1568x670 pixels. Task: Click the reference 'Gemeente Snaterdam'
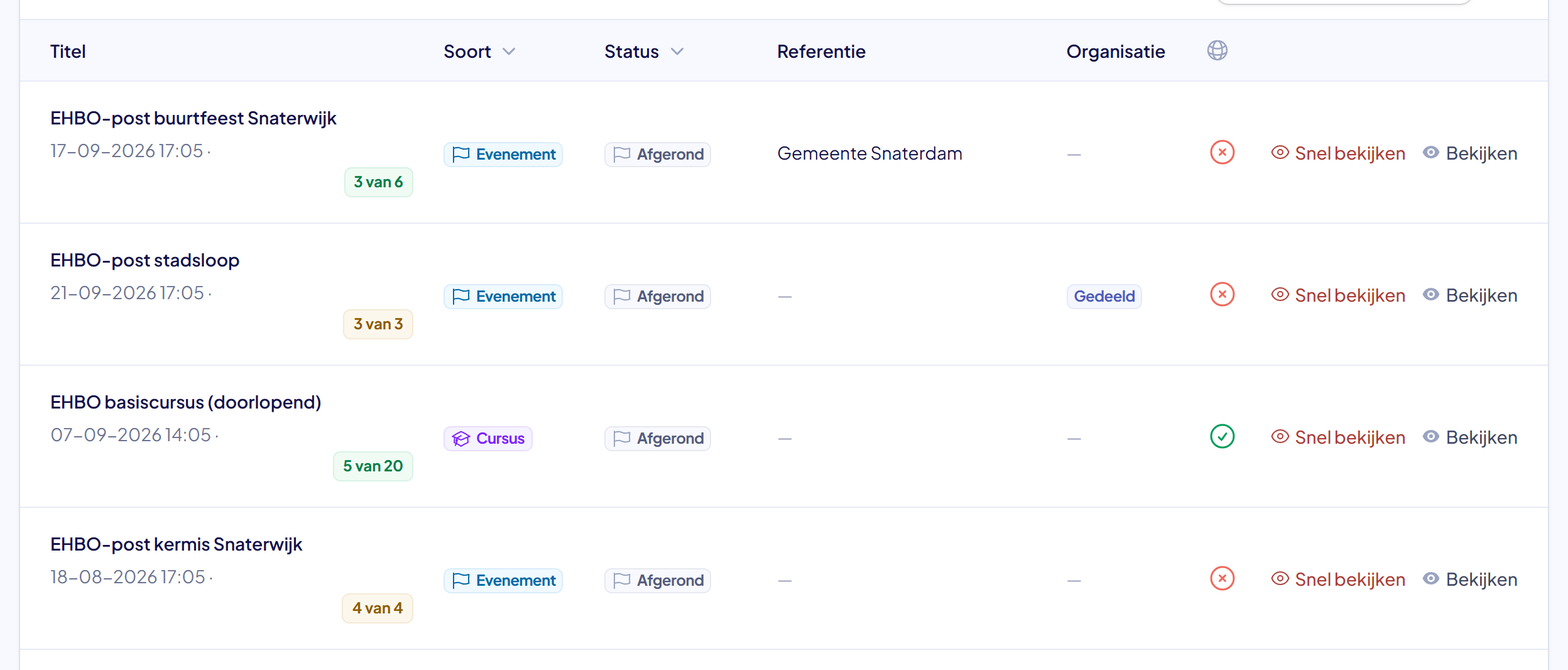(870, 154)
